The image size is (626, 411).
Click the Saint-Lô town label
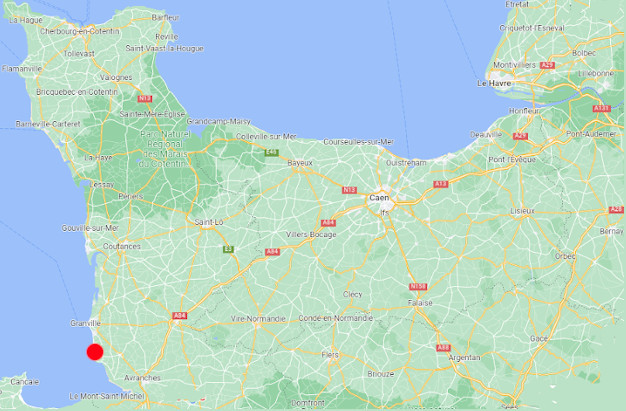click(209, 222)
